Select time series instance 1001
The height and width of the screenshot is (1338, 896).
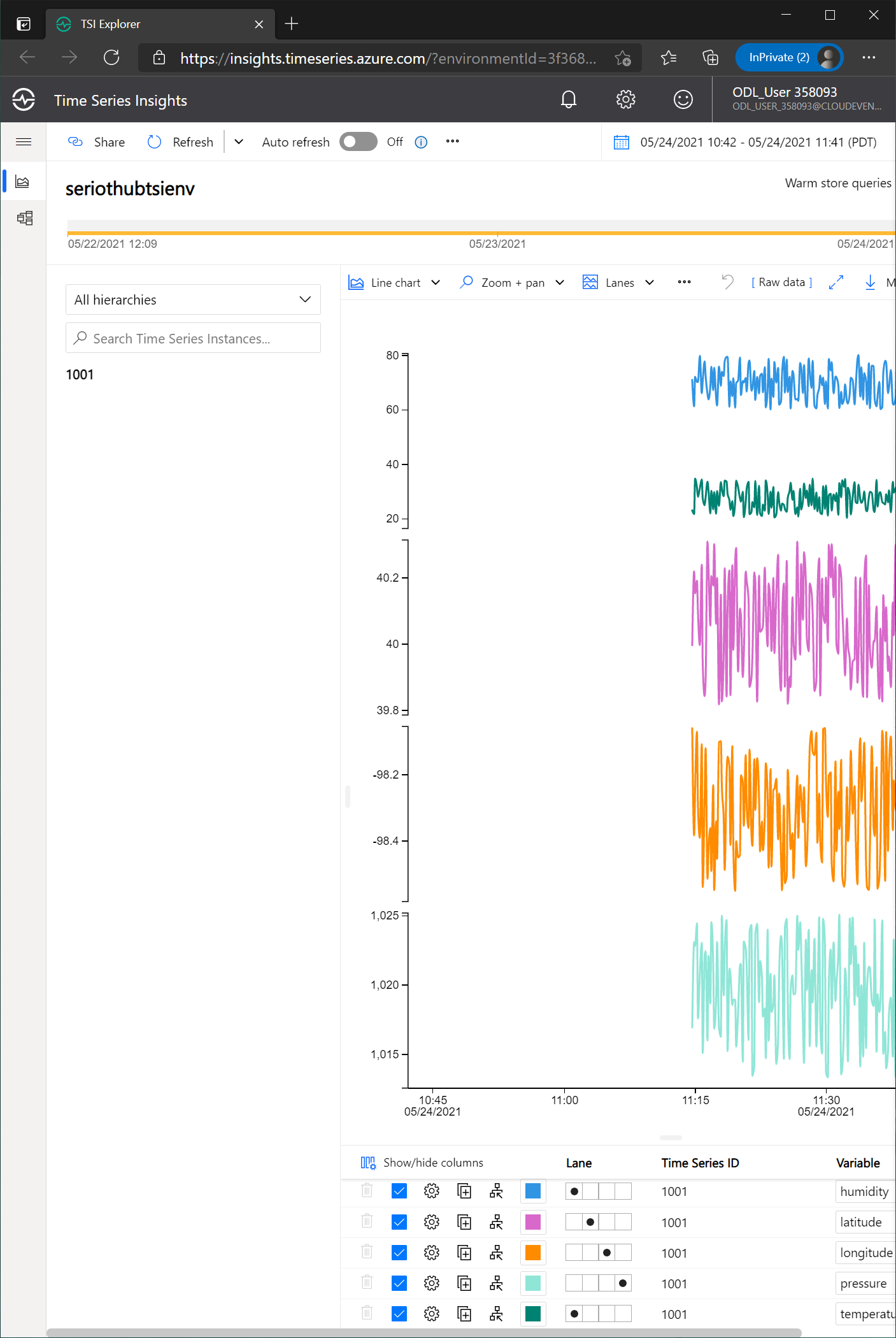80,375
